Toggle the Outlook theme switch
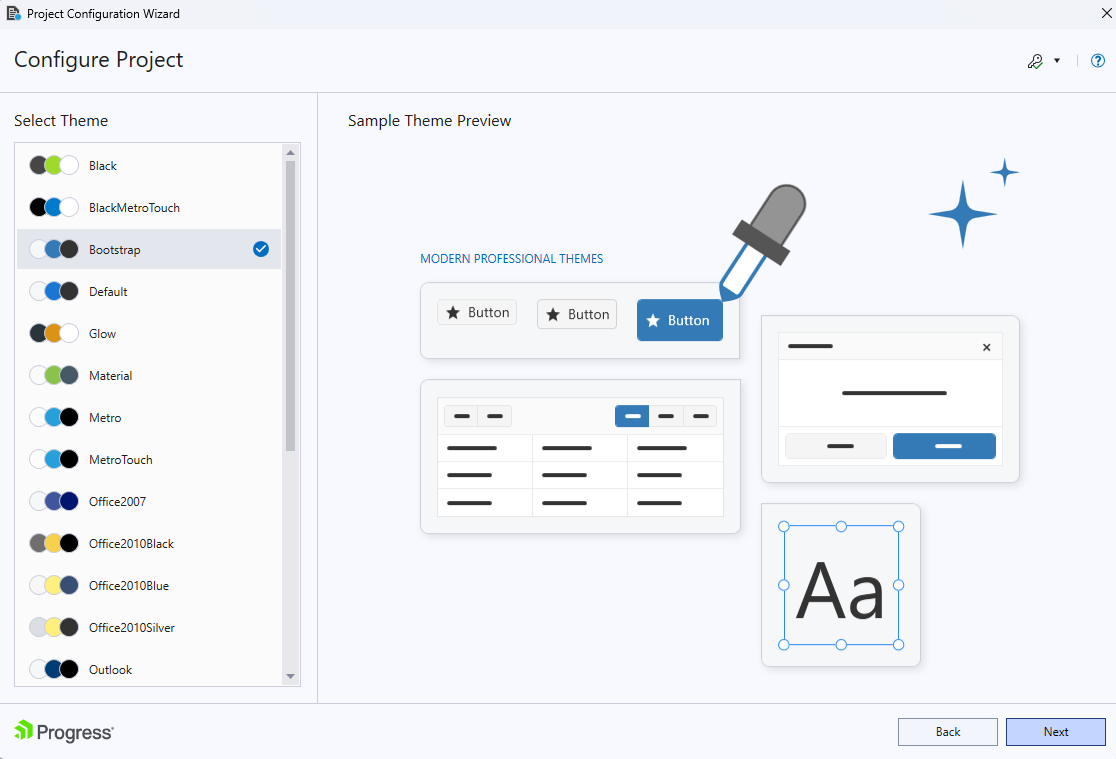 tap(54, 669)
